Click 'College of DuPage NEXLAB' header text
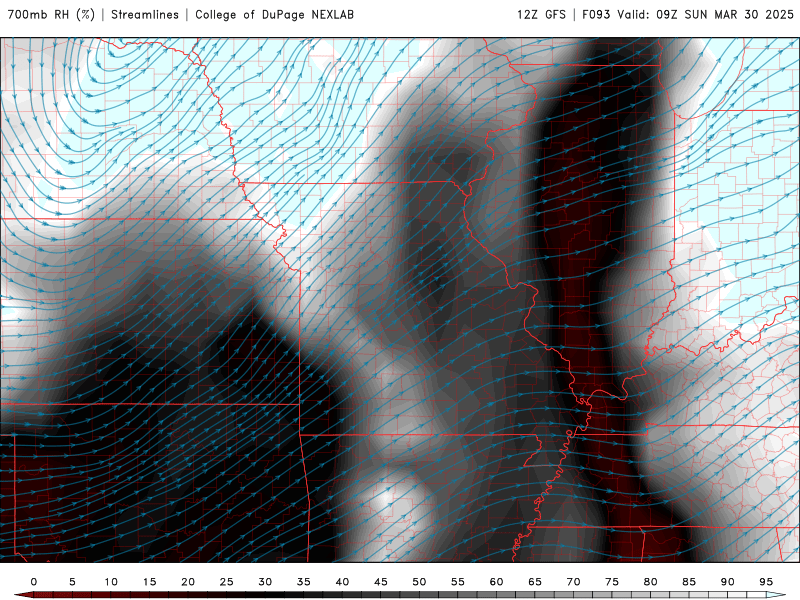Image resolution: width=800 pixels, height=600 pixels. [x=274, y=14]
